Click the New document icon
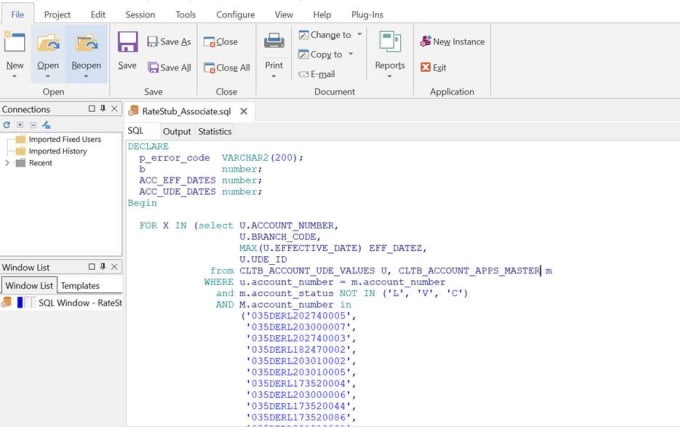Screen dimensions: 680x427 click(14, 42)
